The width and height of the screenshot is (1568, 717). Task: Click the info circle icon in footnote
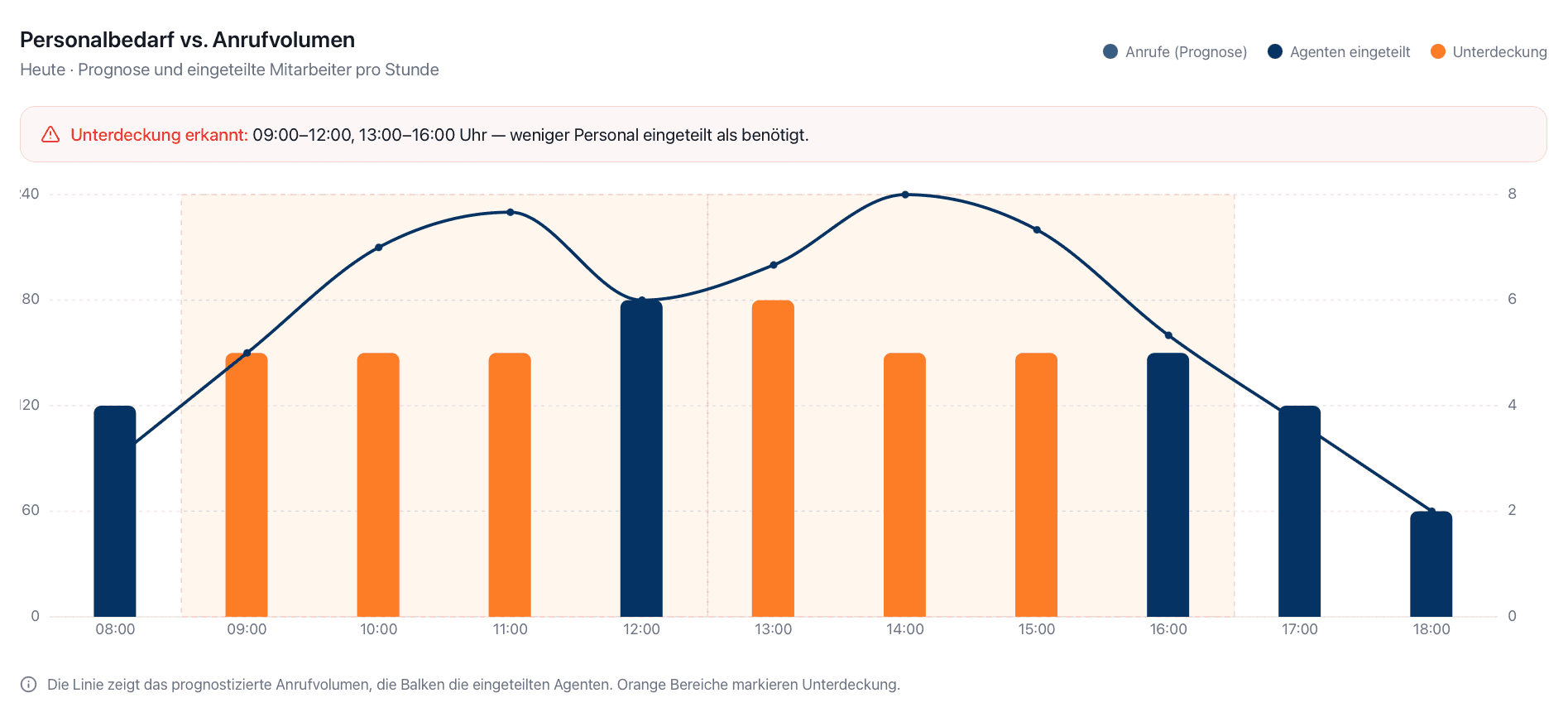click(28, 685)
